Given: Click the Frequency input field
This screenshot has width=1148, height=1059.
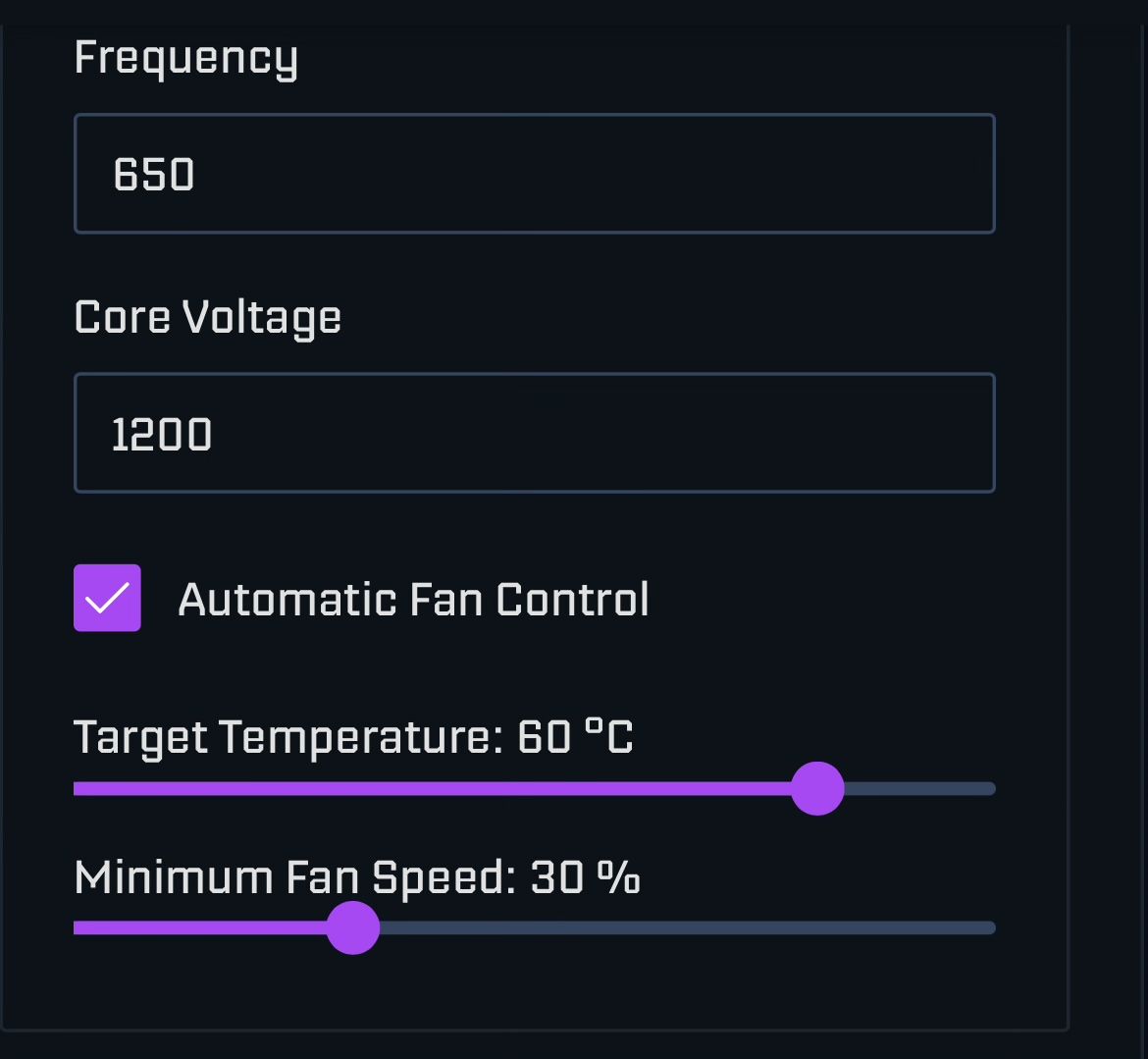Looking at the screenshot, I should coord(535,174).
